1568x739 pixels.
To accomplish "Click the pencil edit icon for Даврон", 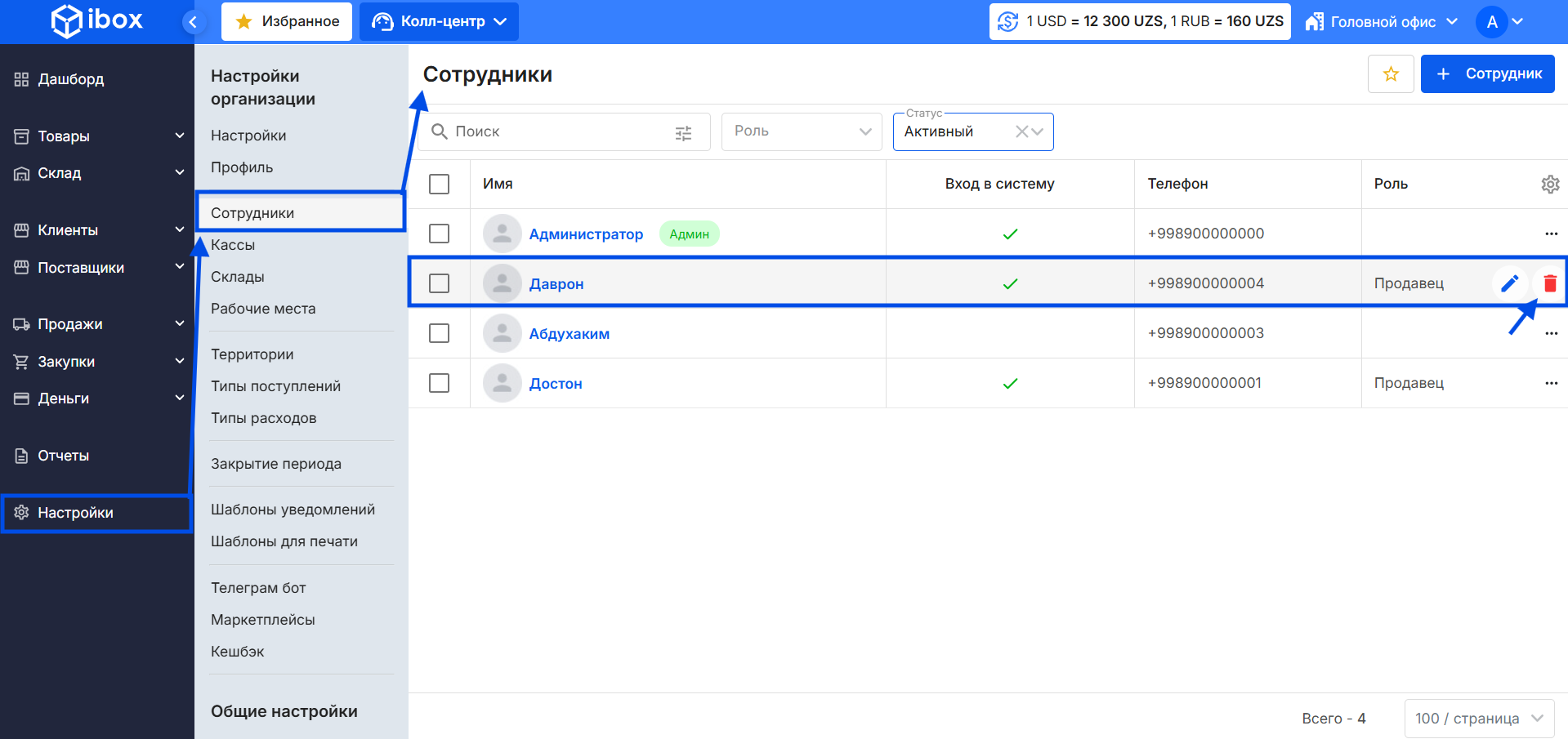I will point(1509,283).
